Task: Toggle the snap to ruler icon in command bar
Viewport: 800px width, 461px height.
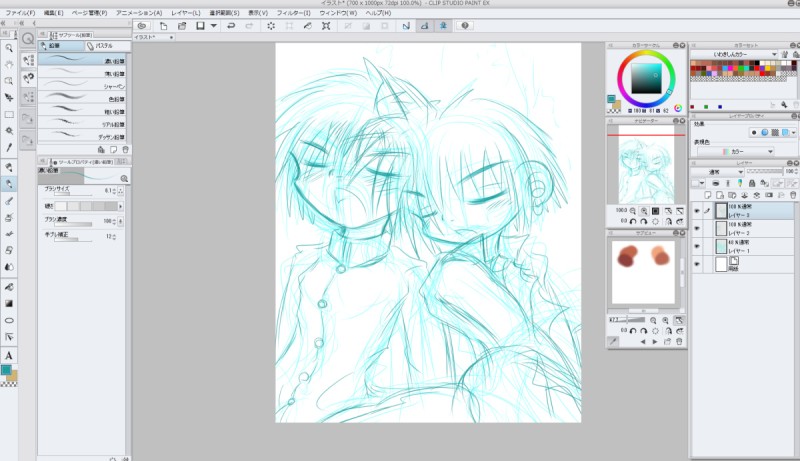Action: [406, 25]
